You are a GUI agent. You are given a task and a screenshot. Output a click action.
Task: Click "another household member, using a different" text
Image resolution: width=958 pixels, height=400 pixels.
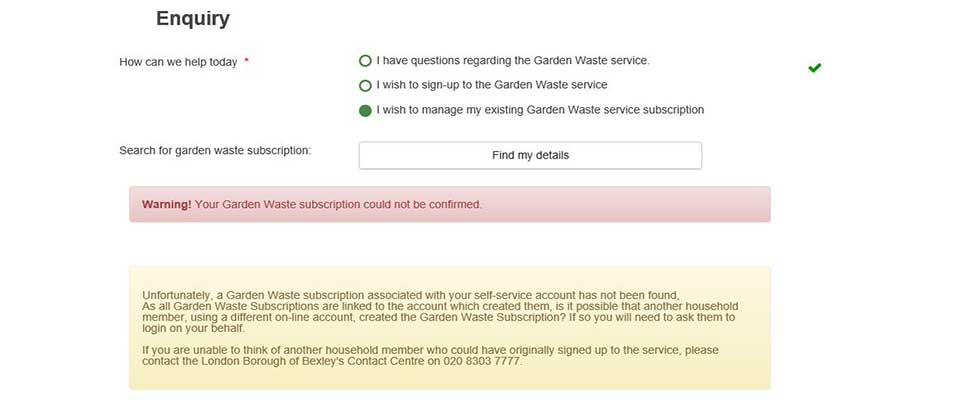click(x=640, y=306)
